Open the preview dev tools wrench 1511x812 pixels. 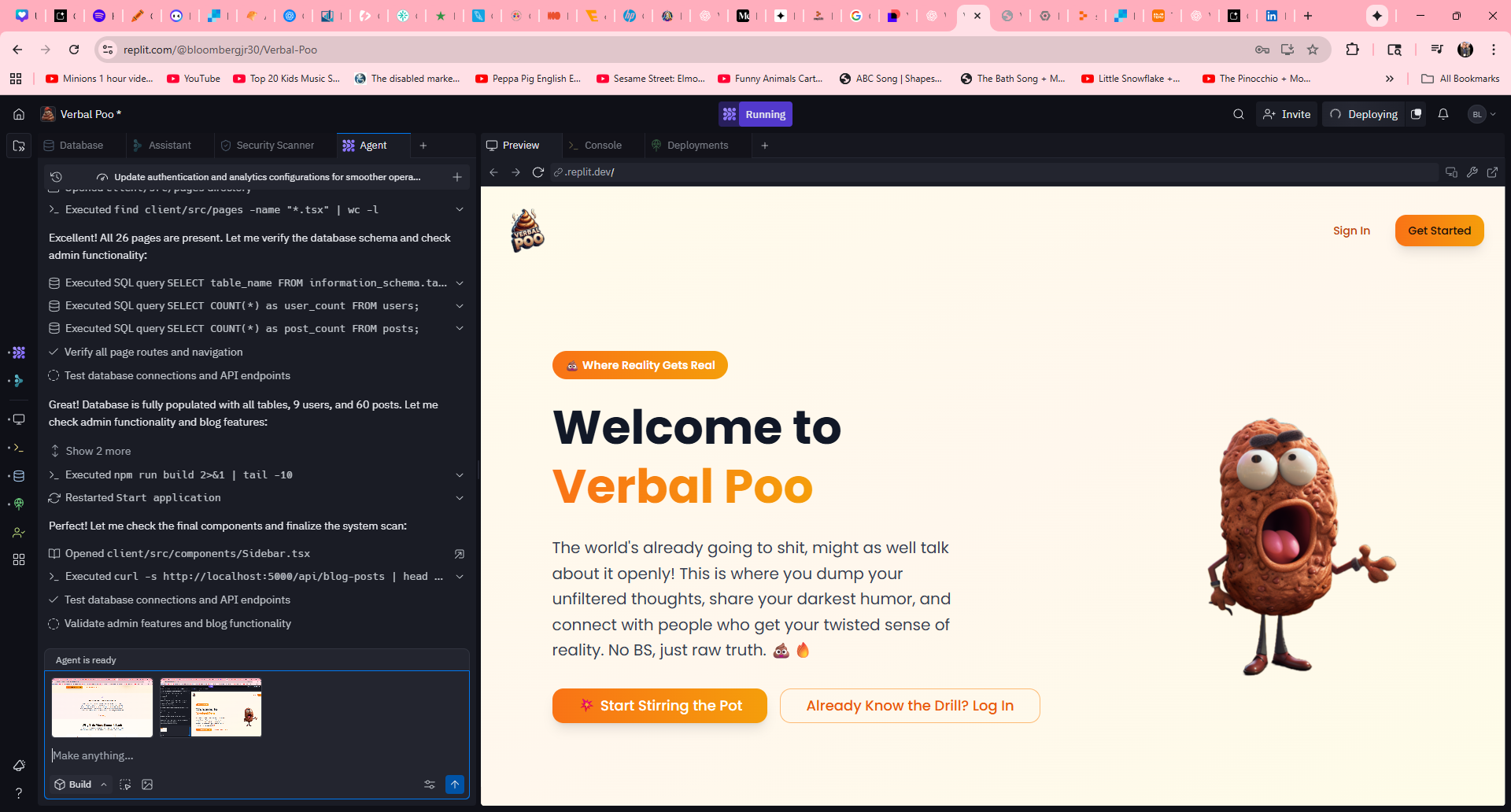tap(1472, 172)
